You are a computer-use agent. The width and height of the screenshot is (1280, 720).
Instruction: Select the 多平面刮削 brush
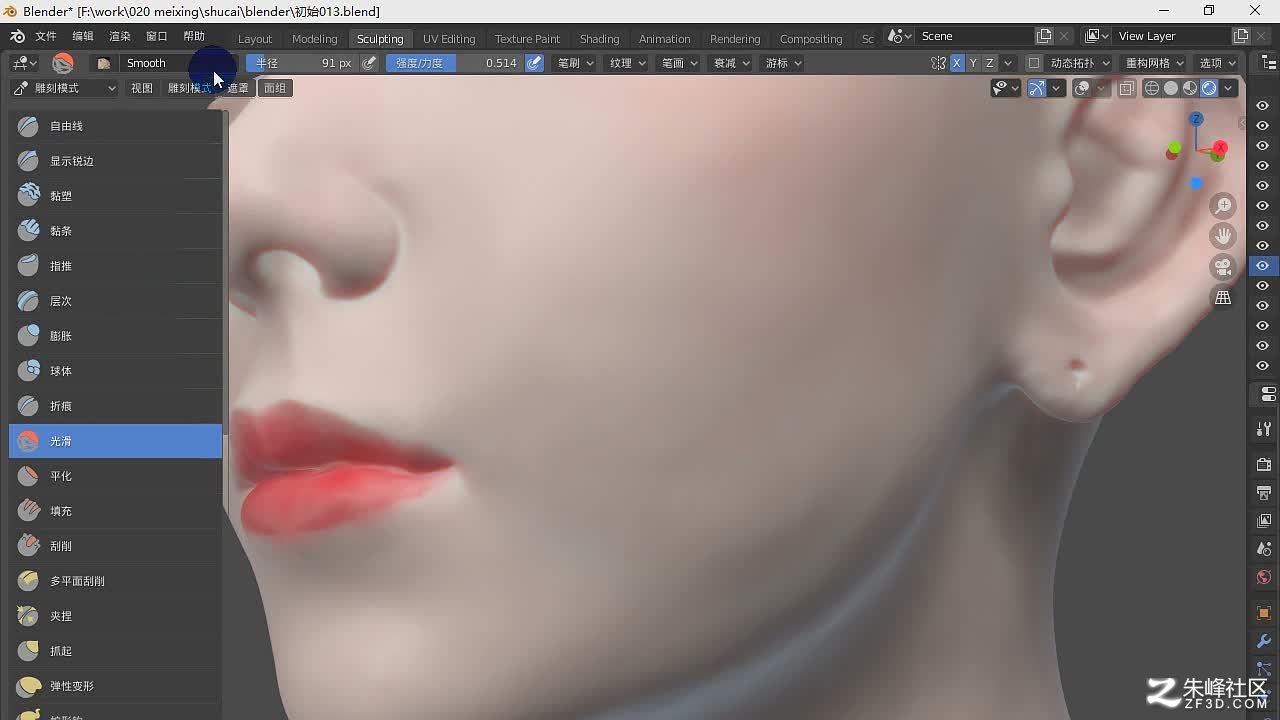pos(115,581)
